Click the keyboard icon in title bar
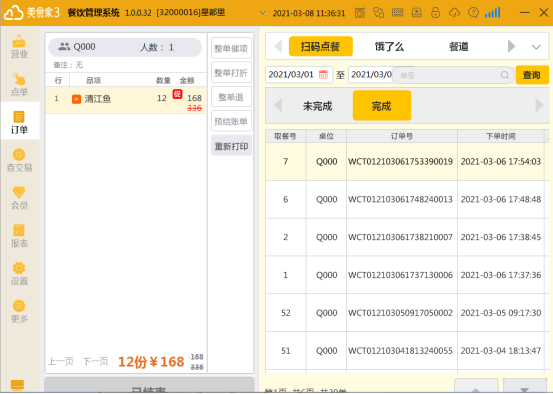 397,13
